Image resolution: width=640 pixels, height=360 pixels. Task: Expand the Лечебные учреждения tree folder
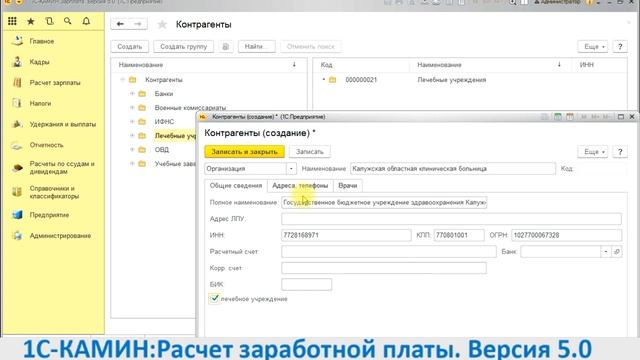point(132,136)
